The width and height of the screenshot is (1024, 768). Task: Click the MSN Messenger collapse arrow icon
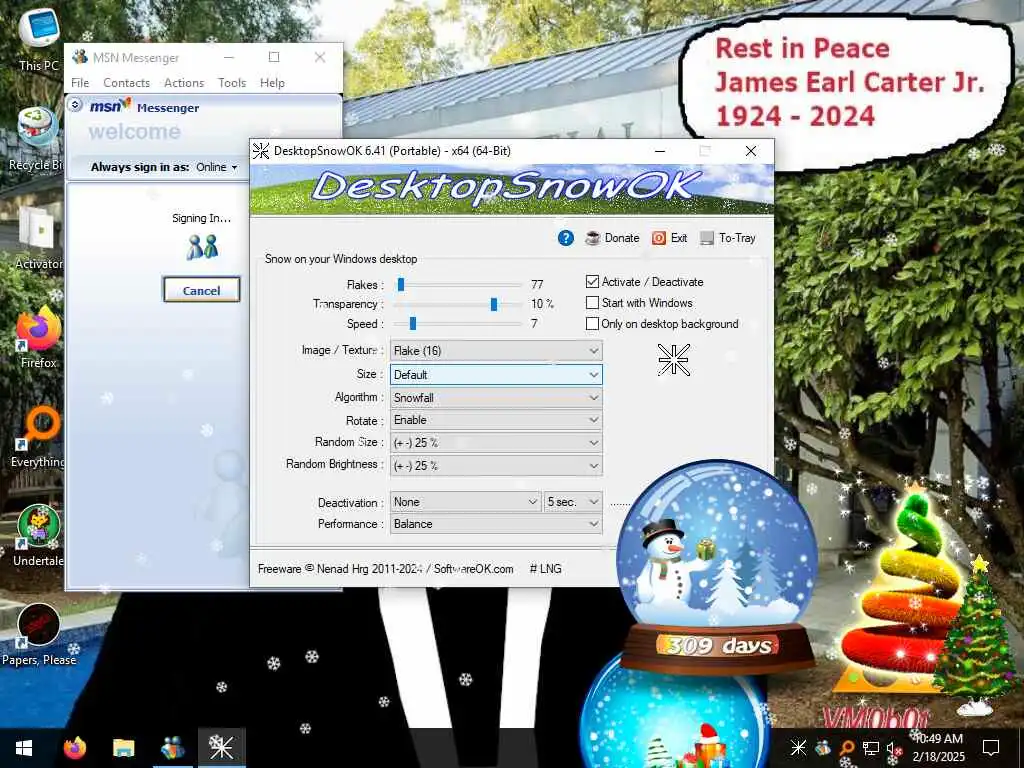(75, 104)
